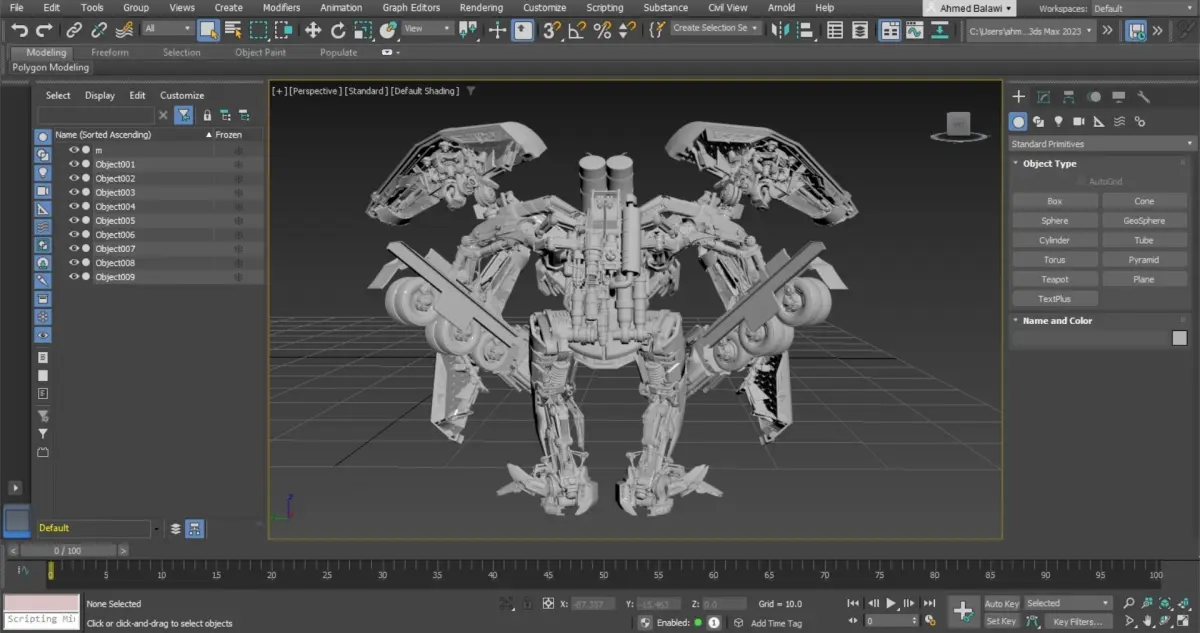Activate the Unlink Selection tool
This screenshot has height=633, width=1200.
[x=99, y=30]
